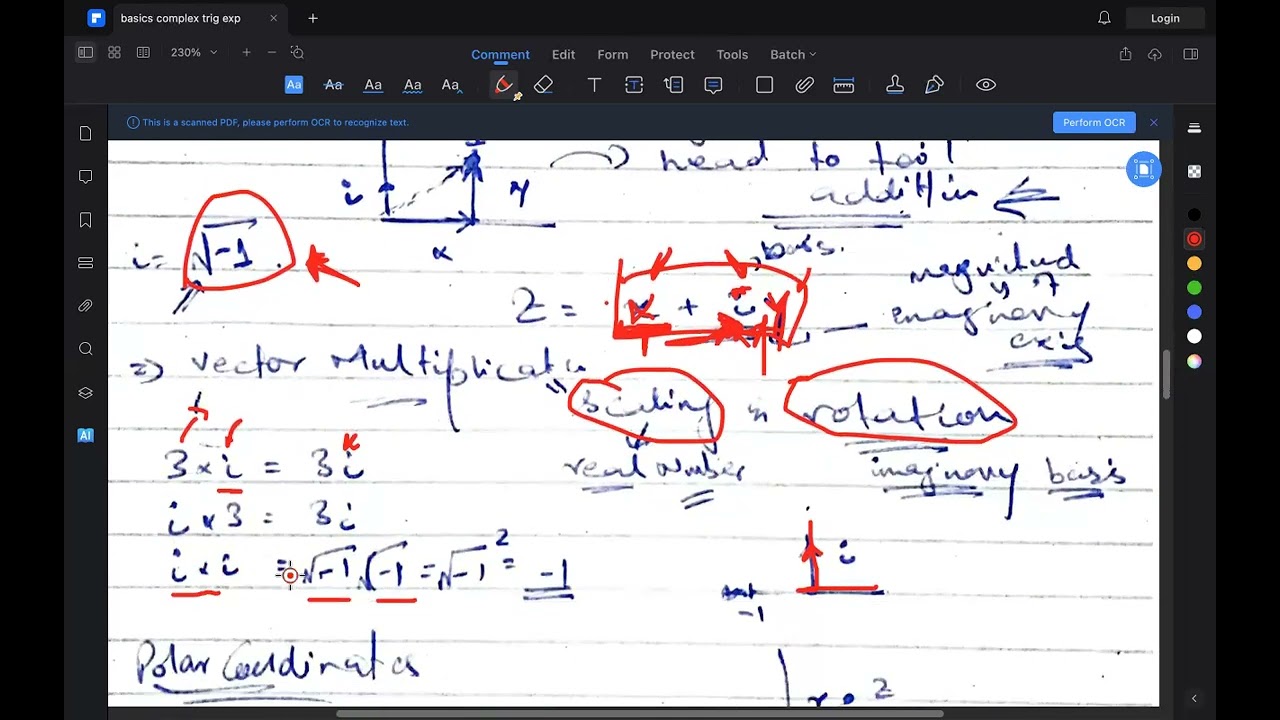This screenshot has width=1280, height=720.
Task: Toggle hide comments eye icon
Action: [986, 85]
